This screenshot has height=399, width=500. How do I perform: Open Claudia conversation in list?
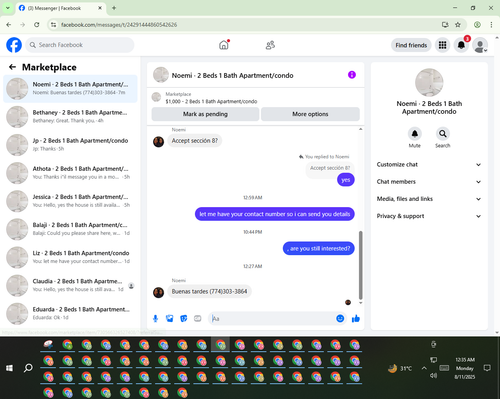pos(70,285)
